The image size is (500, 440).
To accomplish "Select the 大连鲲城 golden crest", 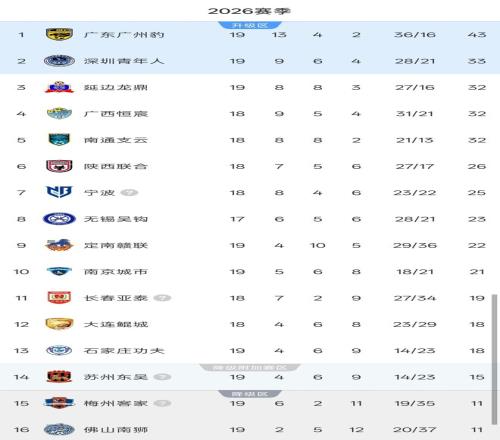I will point(59,324).
